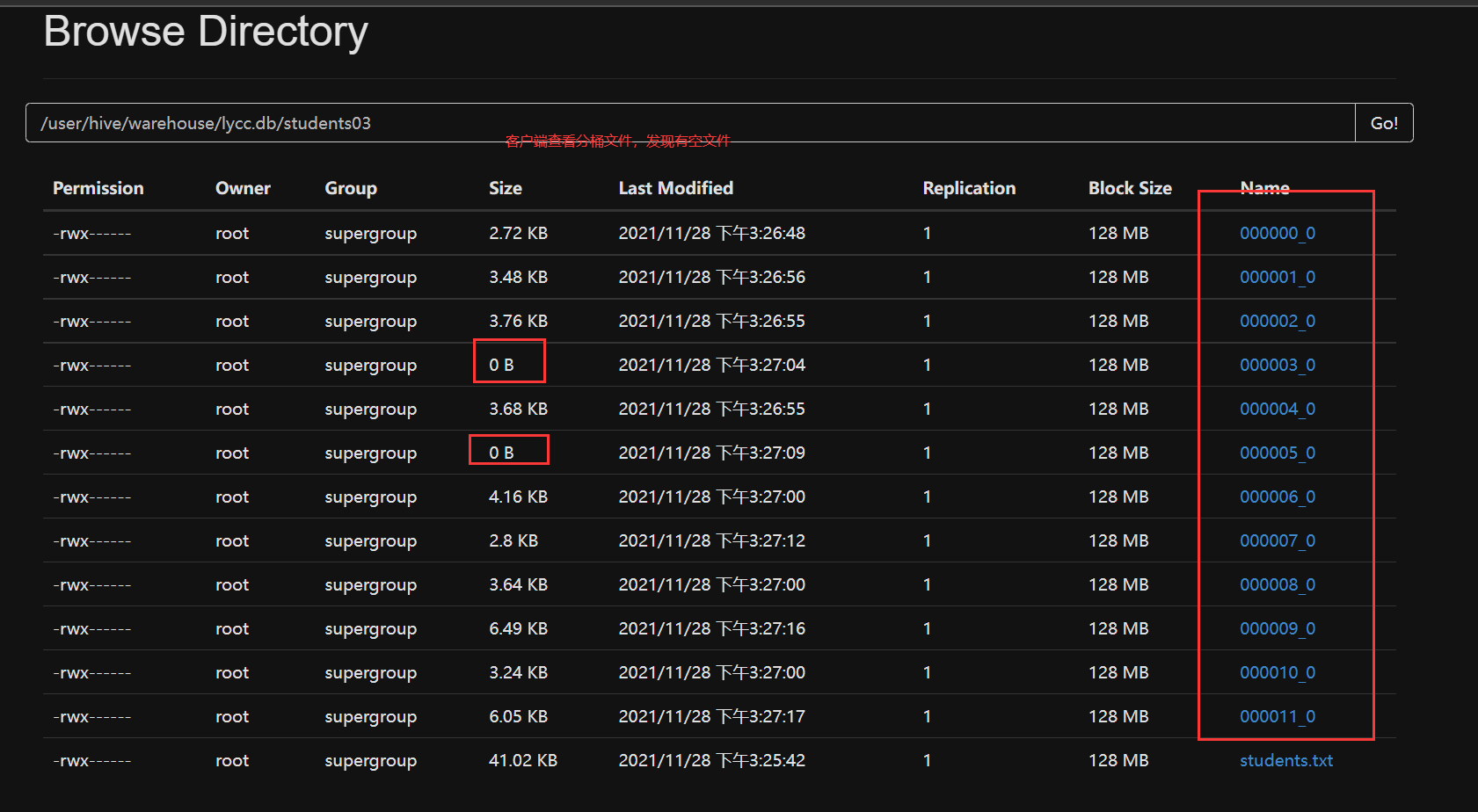Click the Permission column header
The image size is (1478, 812).
(98, 188)
